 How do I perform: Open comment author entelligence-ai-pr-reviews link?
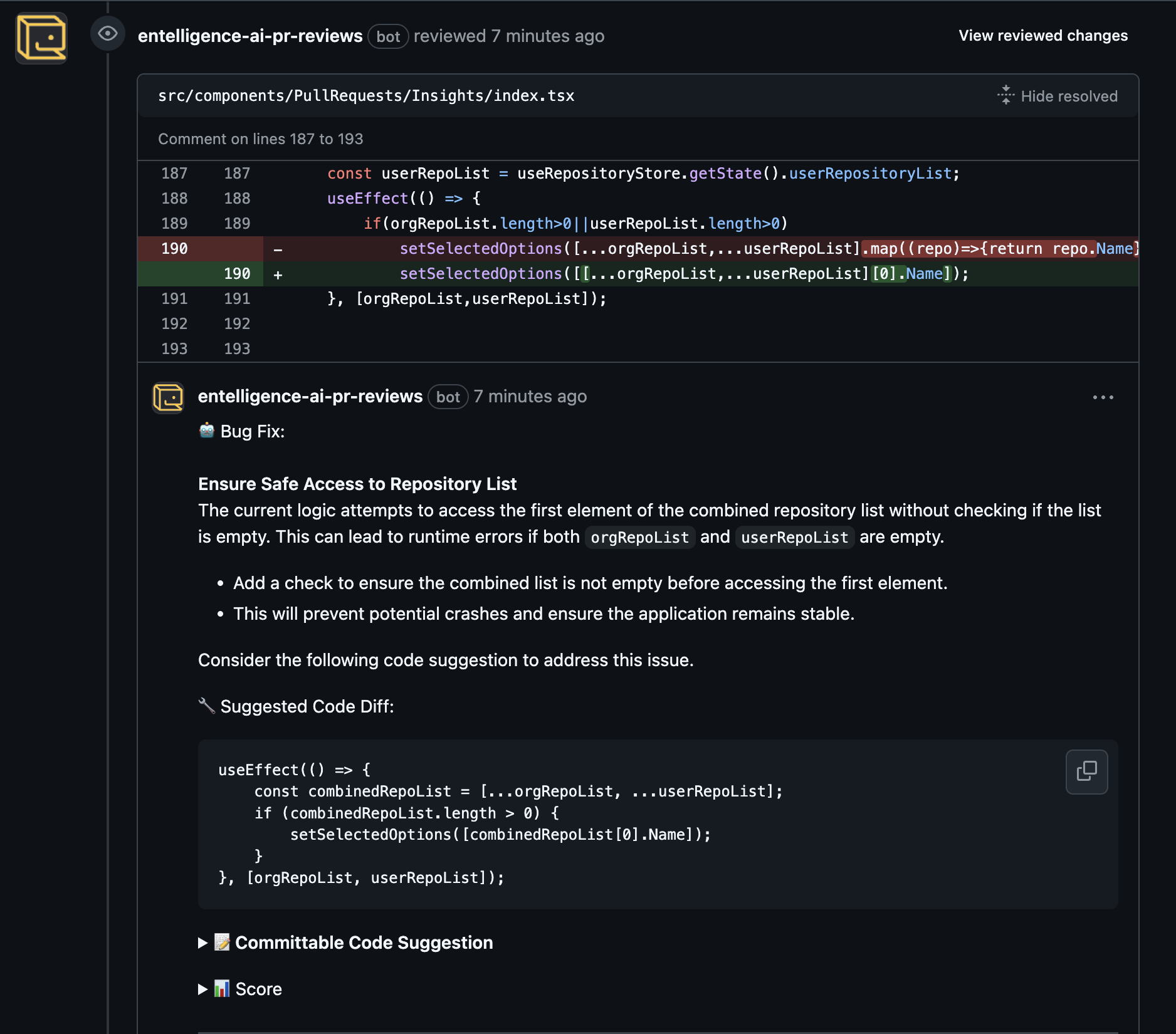(310, 397)
